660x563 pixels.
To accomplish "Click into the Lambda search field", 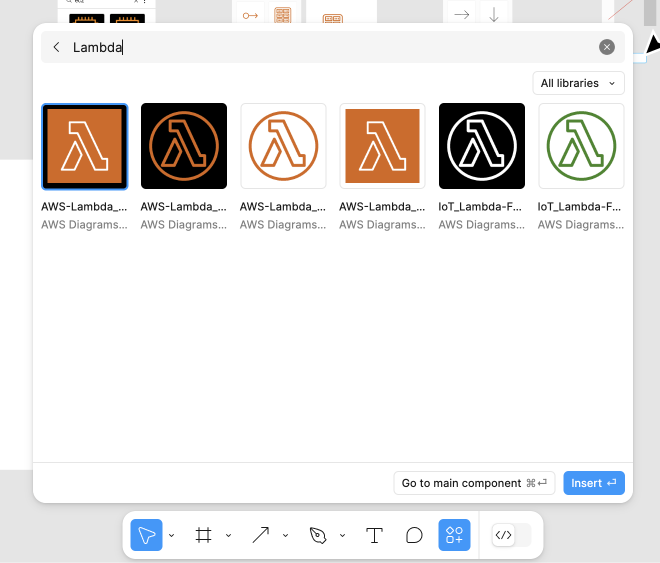I will (333, 47).
